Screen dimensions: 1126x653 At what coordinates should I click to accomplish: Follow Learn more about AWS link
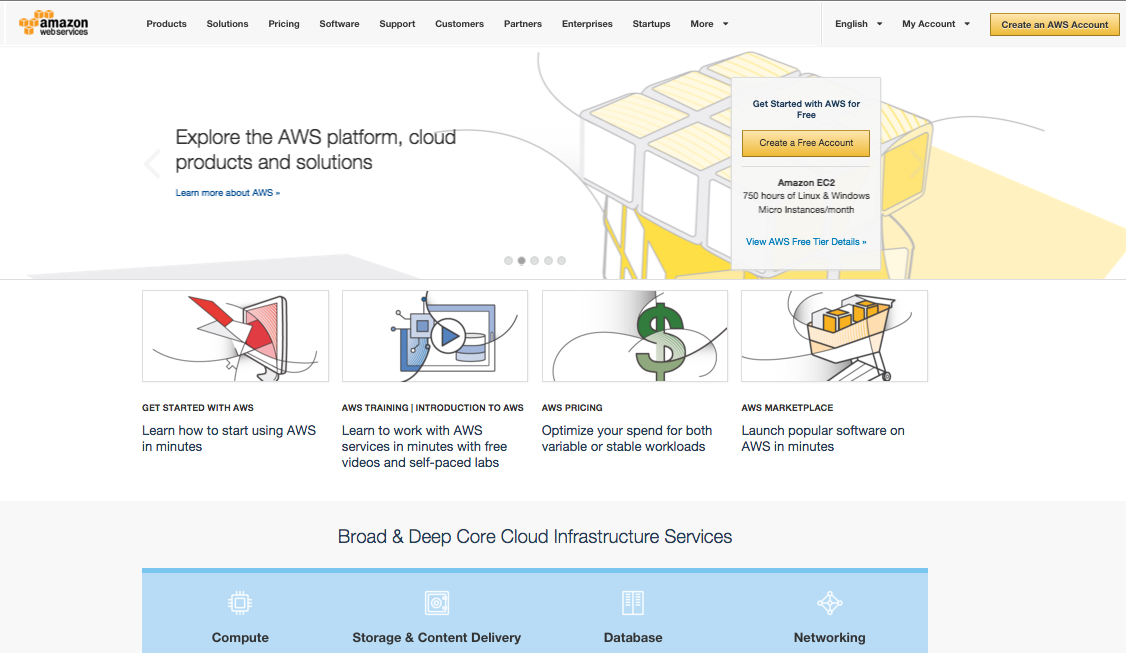pyautogui.click(x=228, y=193)
